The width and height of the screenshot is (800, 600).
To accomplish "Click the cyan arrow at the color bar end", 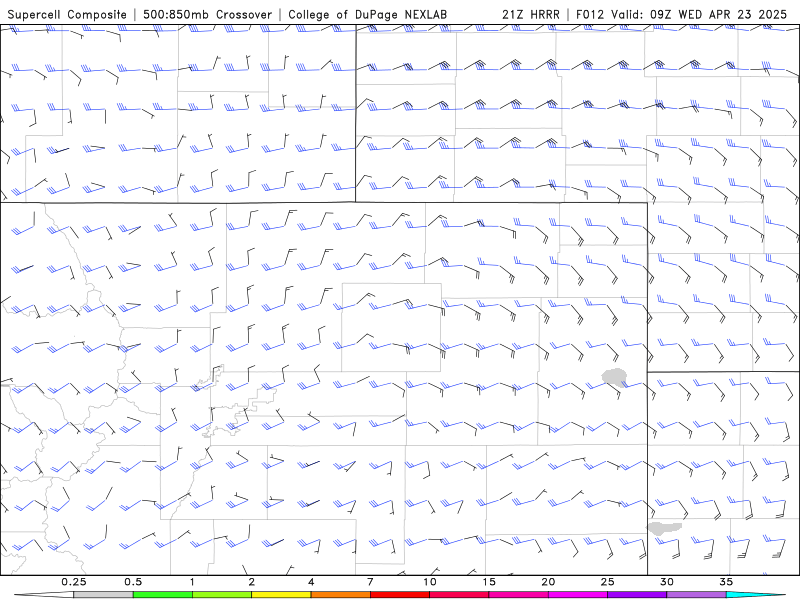I will pos(756,595).
